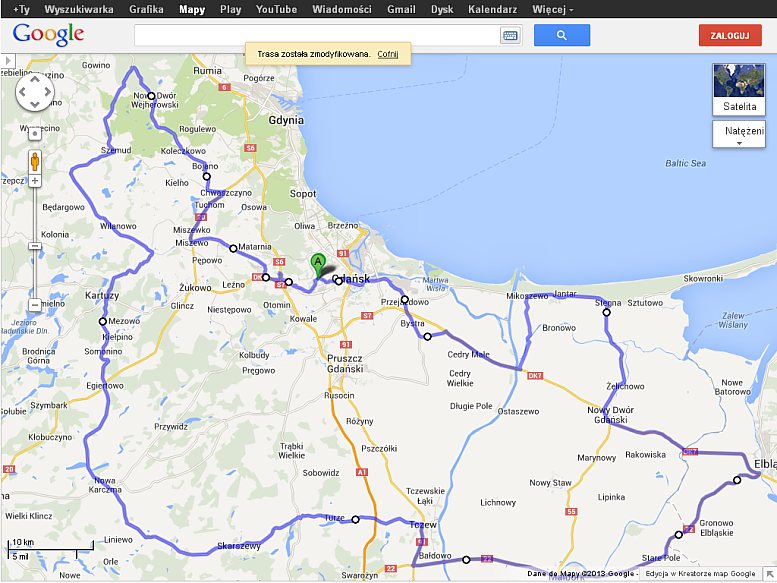
Task: Click the Żukowo town label
Action: pyautogui.click(x=195, y=287)
